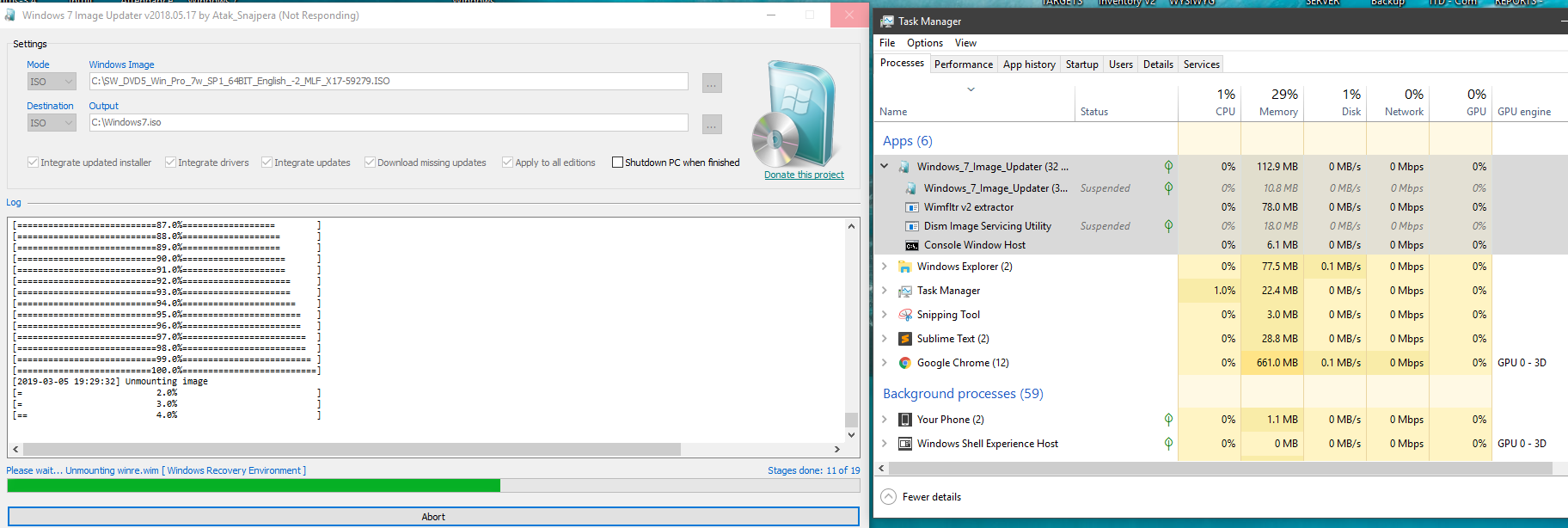
Task: Click Fewer details in Task Manager
Action: 932,497
